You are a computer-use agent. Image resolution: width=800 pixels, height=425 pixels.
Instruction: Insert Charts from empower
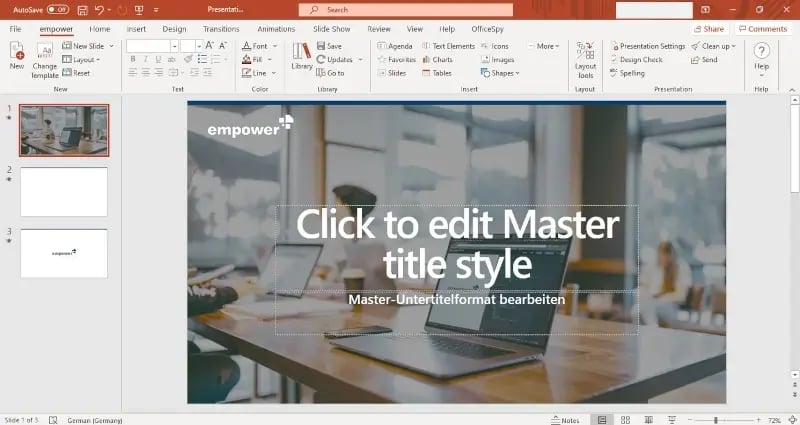tap(438, 60)
